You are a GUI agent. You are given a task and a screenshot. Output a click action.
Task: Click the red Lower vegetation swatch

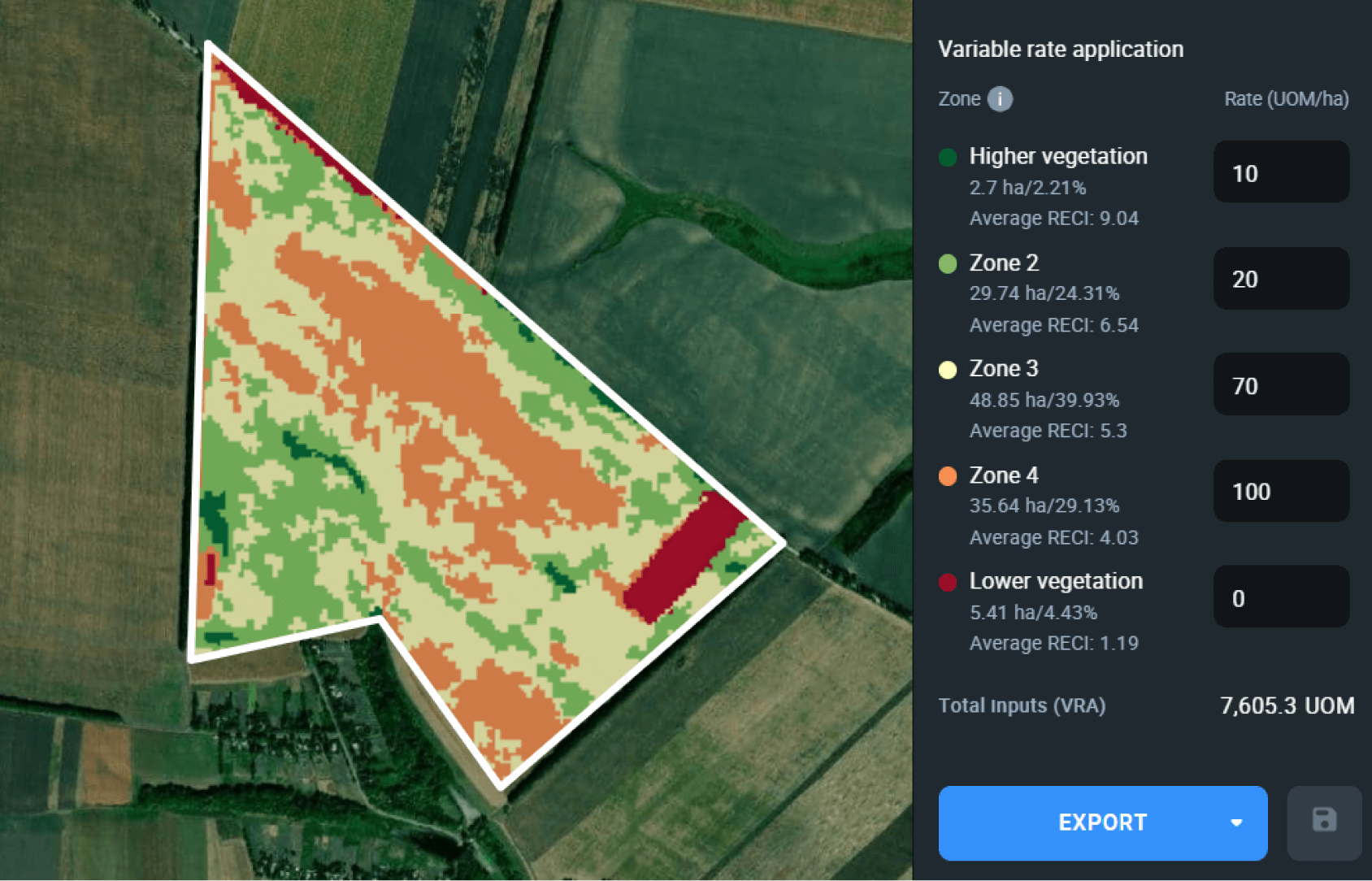(948, 582)
